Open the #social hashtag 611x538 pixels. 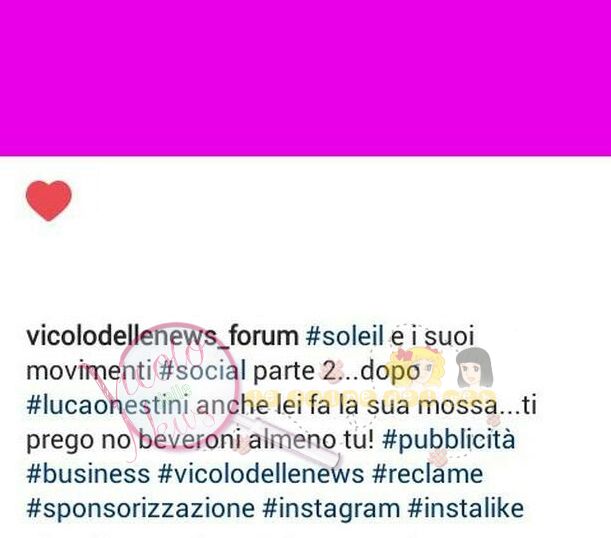tap(203, 370)
